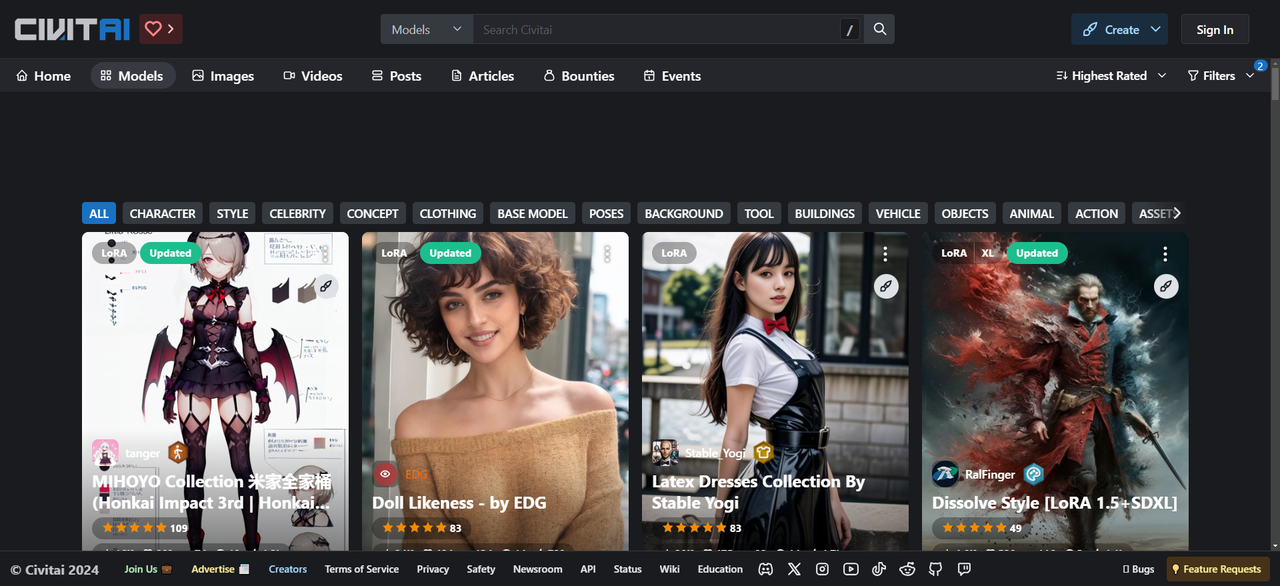Click the EDG creator avatar
Screen dimensions: 1280x586
coord(385,474)
